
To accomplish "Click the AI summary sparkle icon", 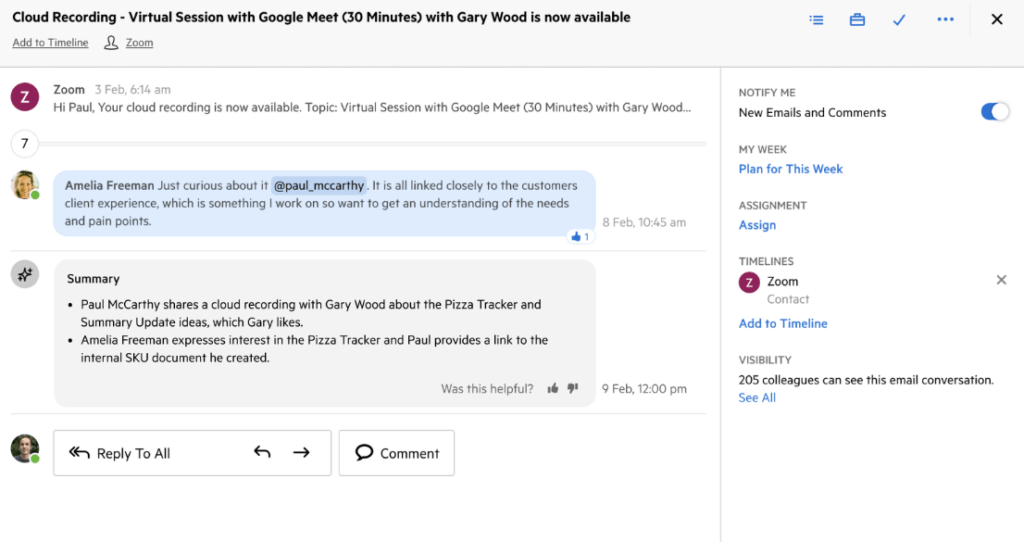I will tap(25, 275).
